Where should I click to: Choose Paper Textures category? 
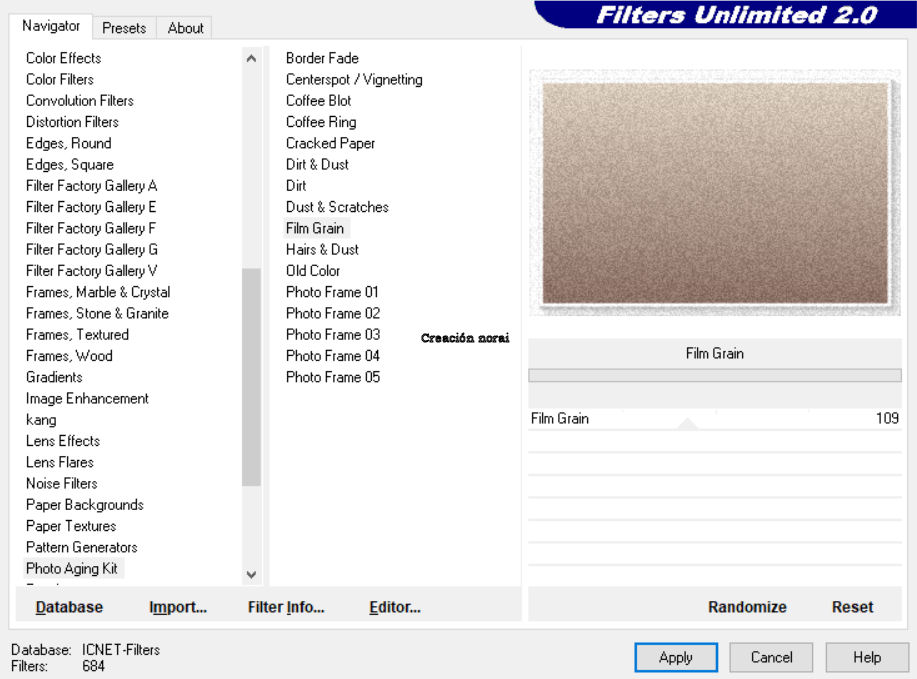(71, 526)
